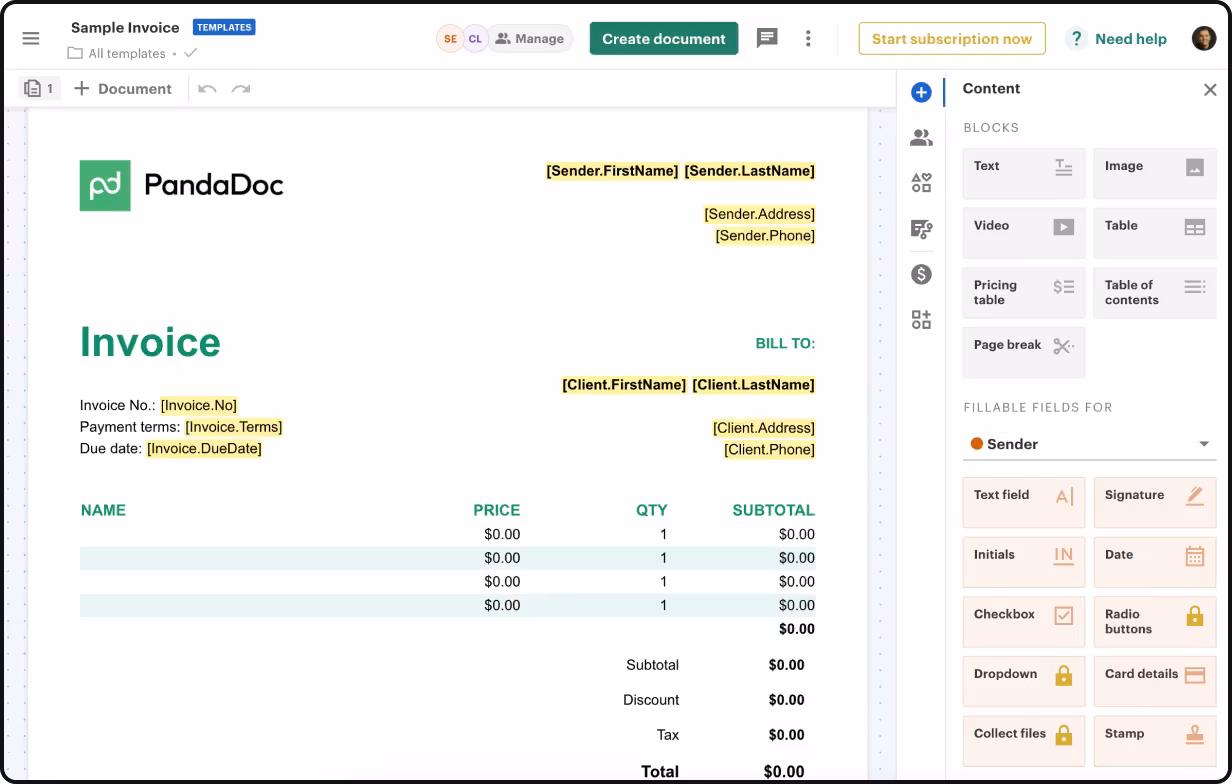This screenshot has height=784, width=1232.
Task: Open the design shapes icon in sidebar
Action: pos(921,183)
